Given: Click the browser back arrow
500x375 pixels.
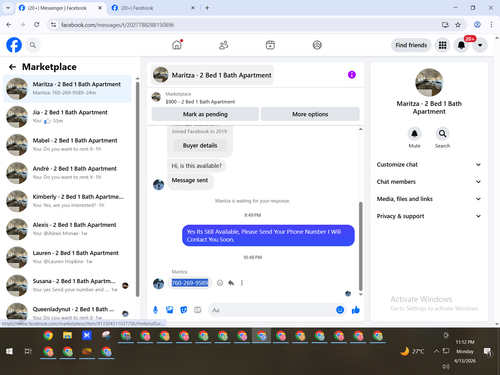Looking at the screenshot, I should (x=9, y=25).
